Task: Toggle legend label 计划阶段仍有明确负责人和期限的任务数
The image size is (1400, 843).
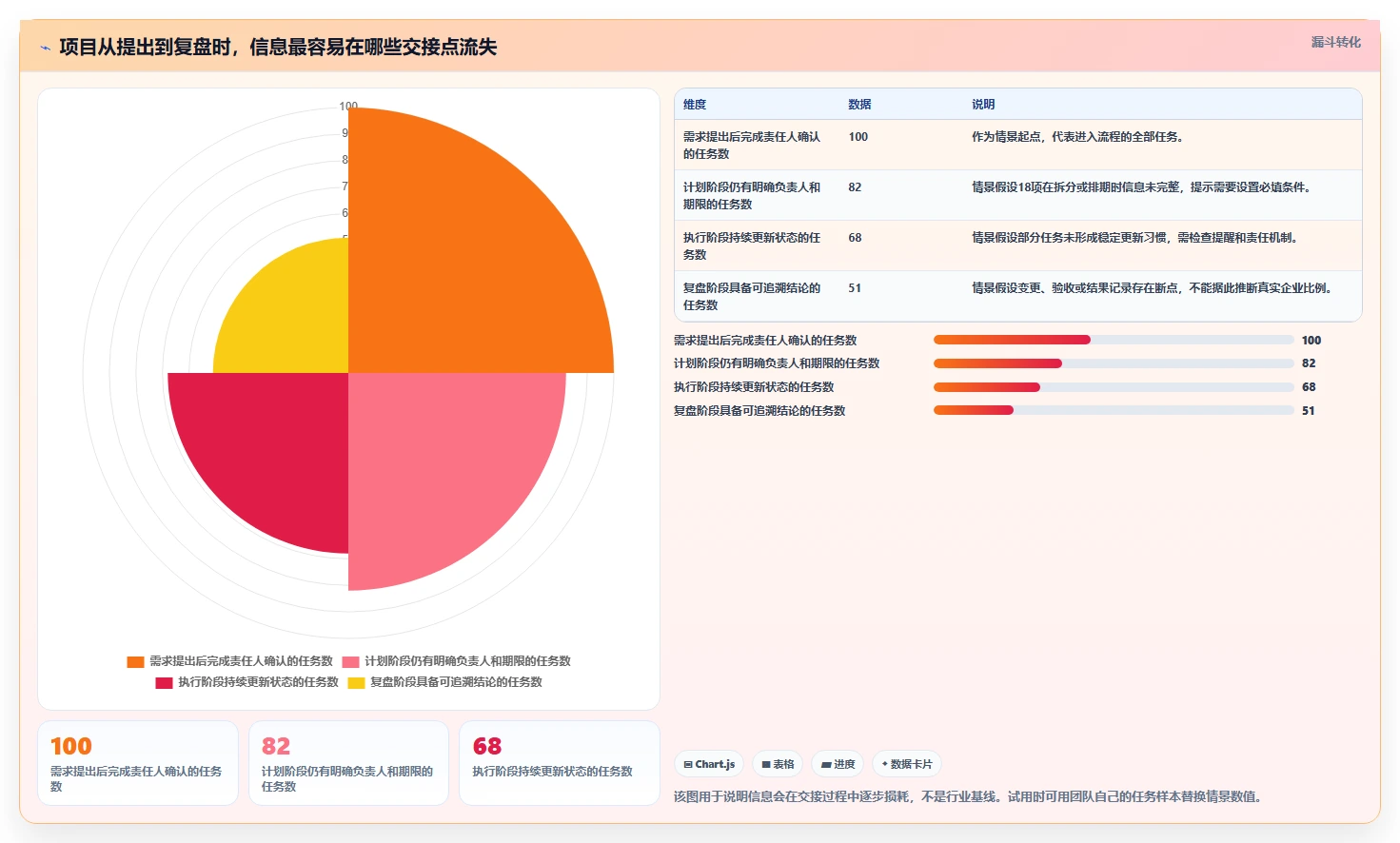Action: coord(467,661)
